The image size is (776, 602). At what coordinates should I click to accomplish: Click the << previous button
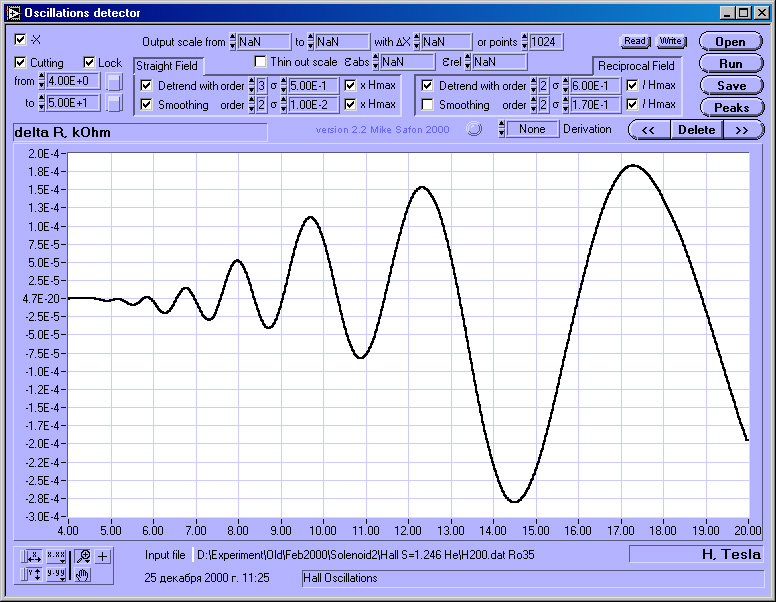(649, 130)
